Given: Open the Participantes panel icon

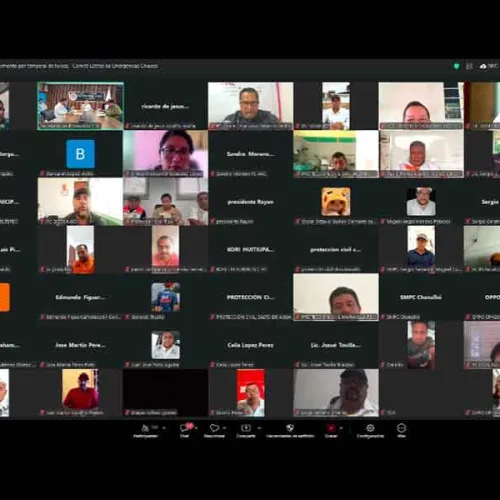Looking at the screenshot, I should (x=145, y=428).
